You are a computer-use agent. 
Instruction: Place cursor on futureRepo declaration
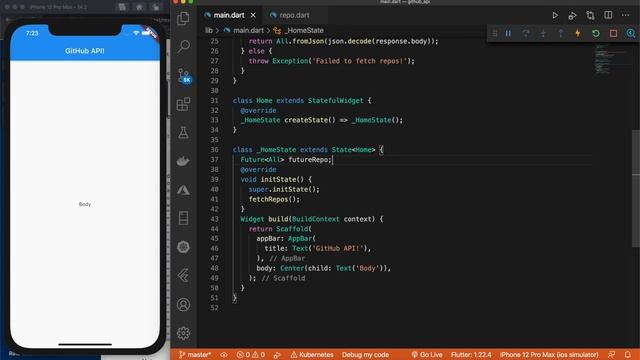[309, 160]
